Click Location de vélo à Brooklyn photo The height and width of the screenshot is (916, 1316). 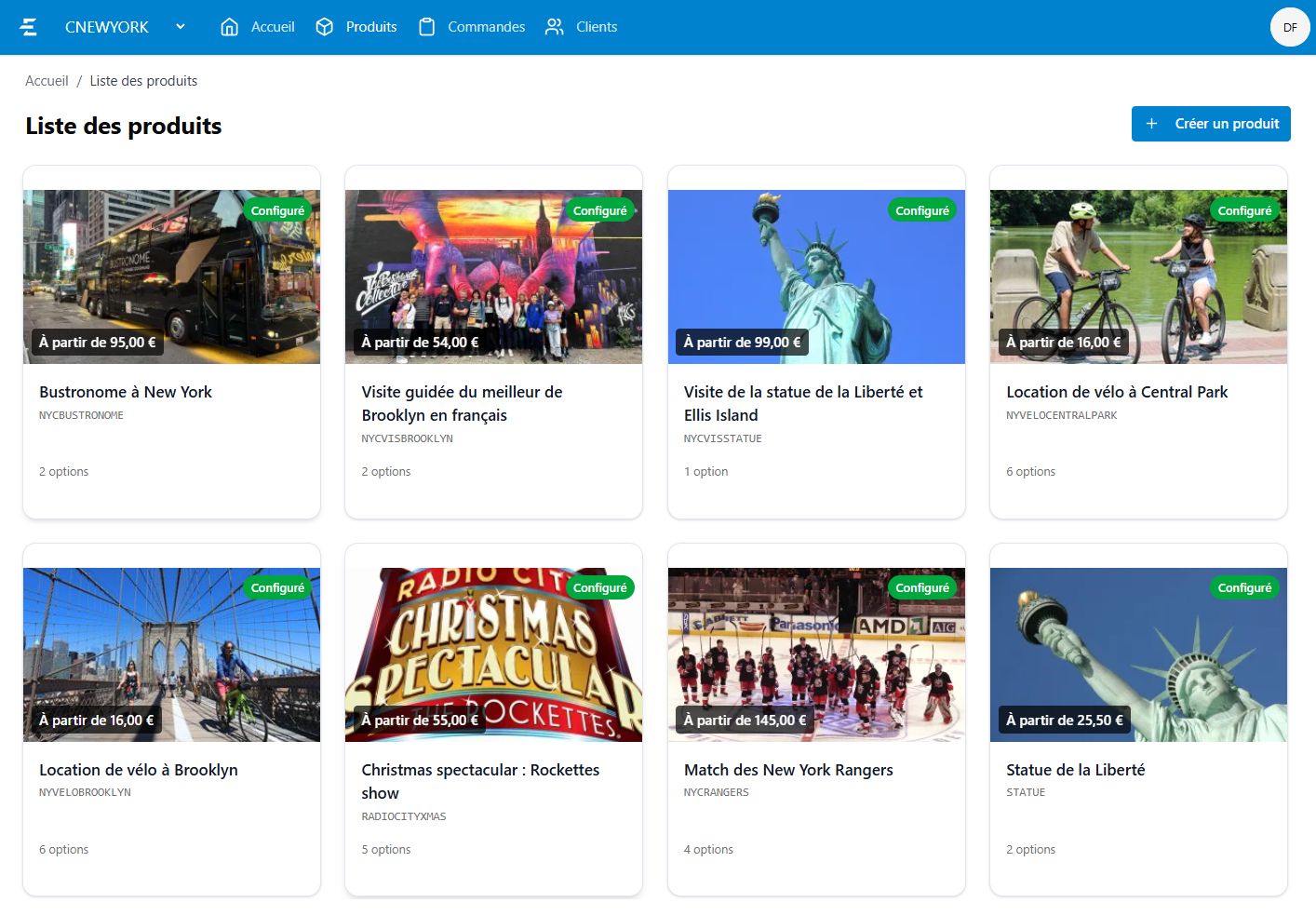coord(171,654)
